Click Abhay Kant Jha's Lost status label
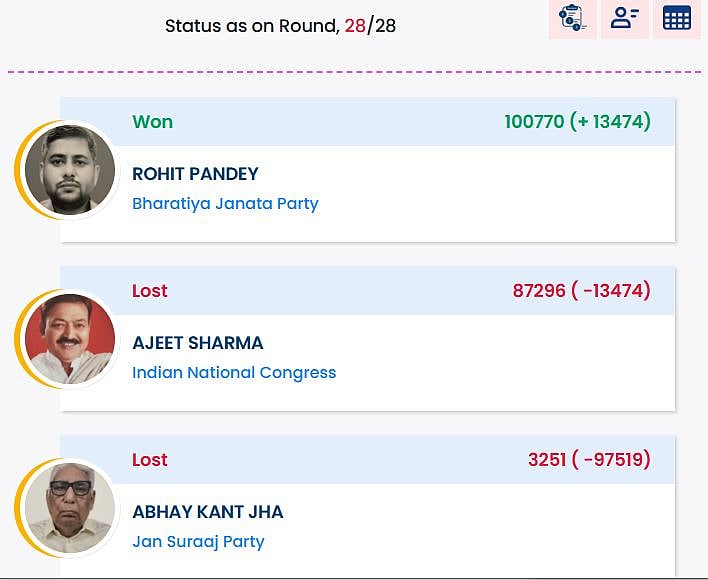708x580 pixels. 150,460
